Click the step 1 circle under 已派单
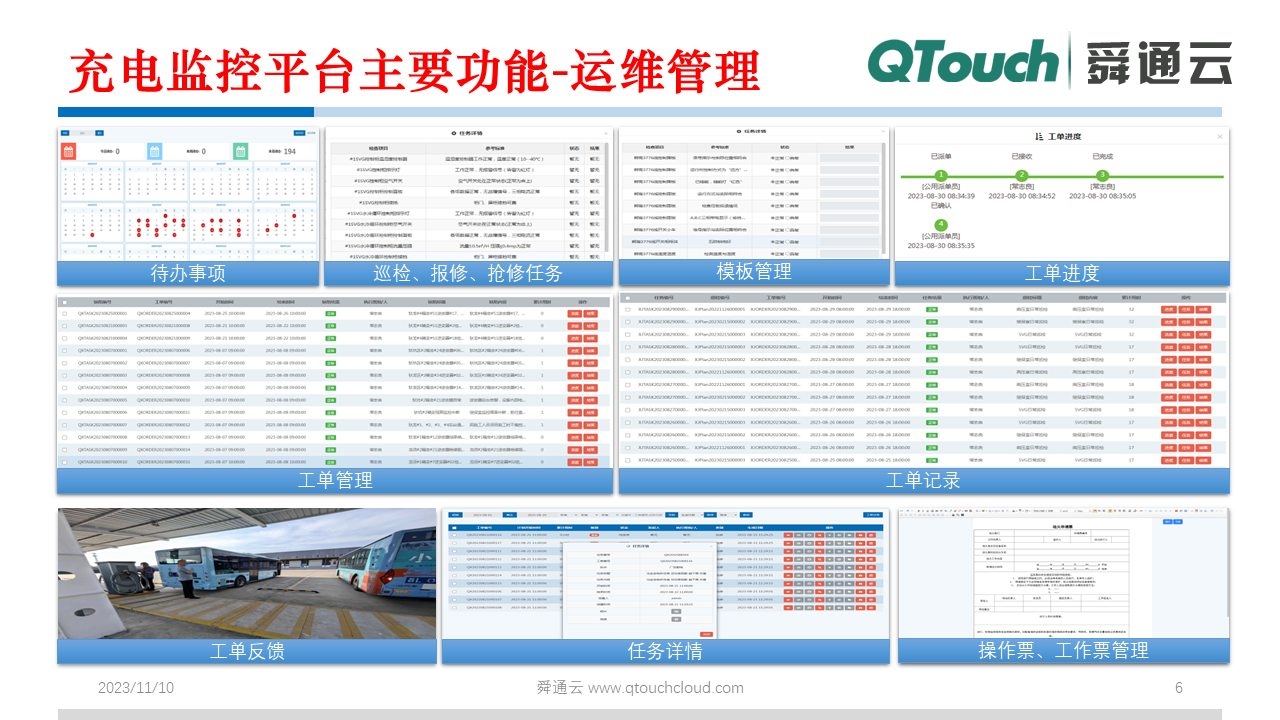1280x720 pixels. click(x=940, y=176)
